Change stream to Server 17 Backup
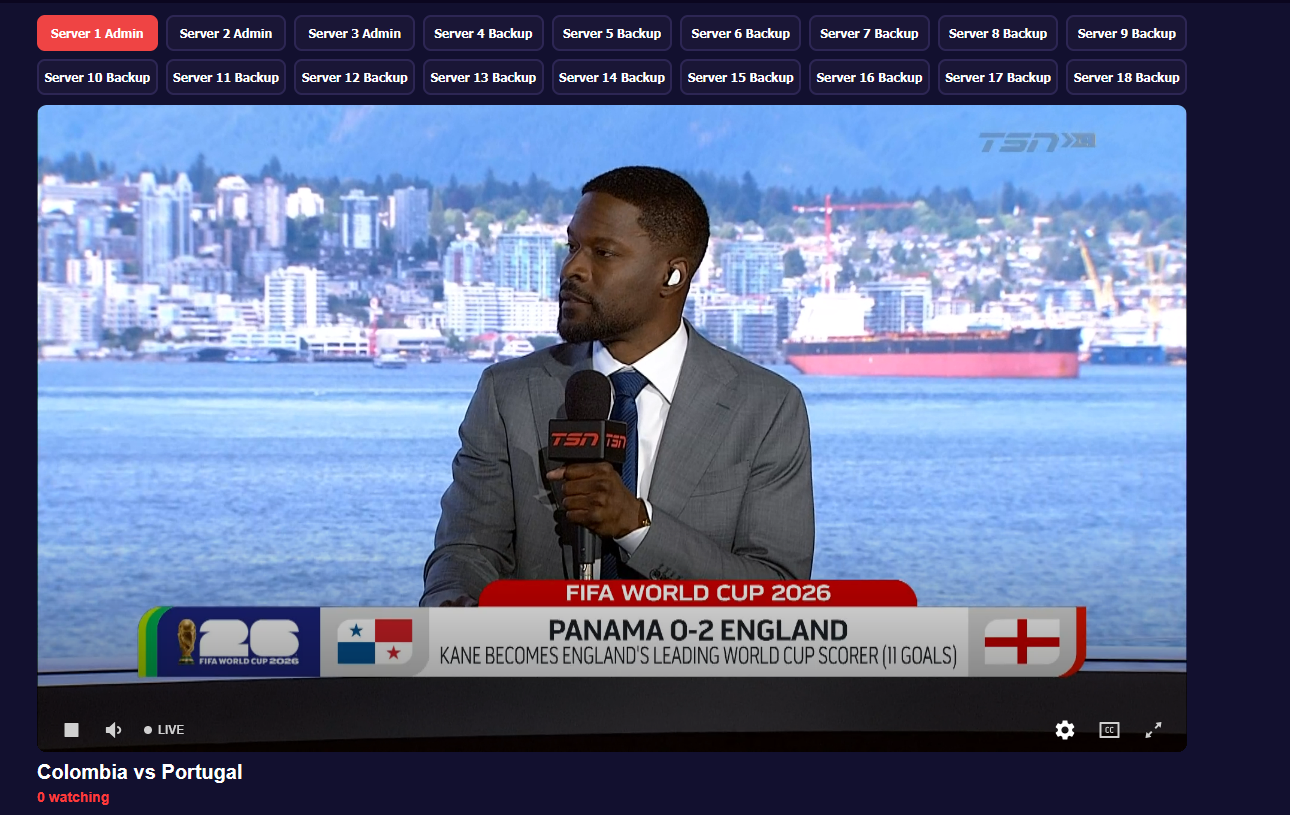Viewport: 1290px width, 815px height. 998,77
